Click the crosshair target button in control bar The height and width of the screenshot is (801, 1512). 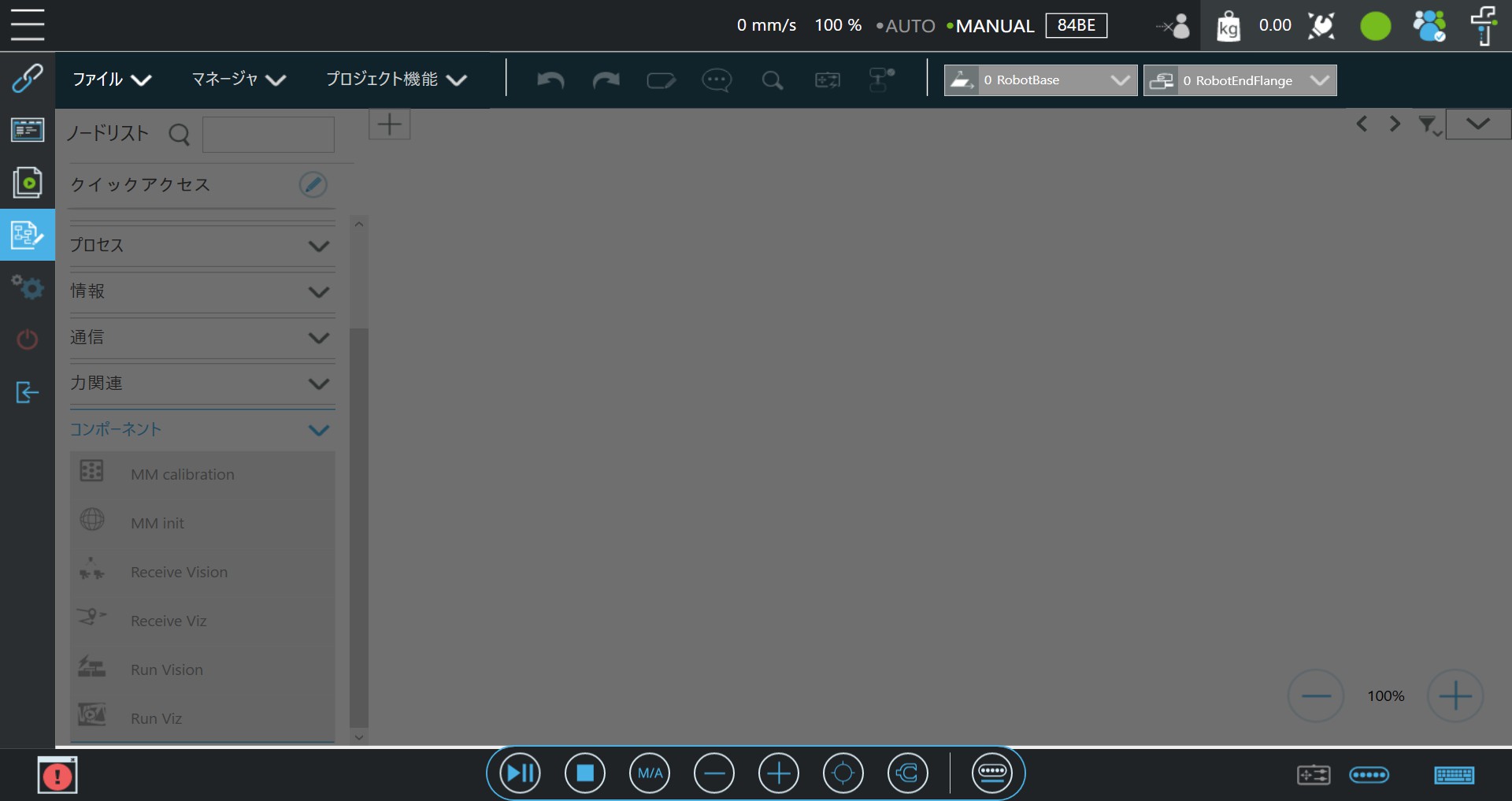843,773
